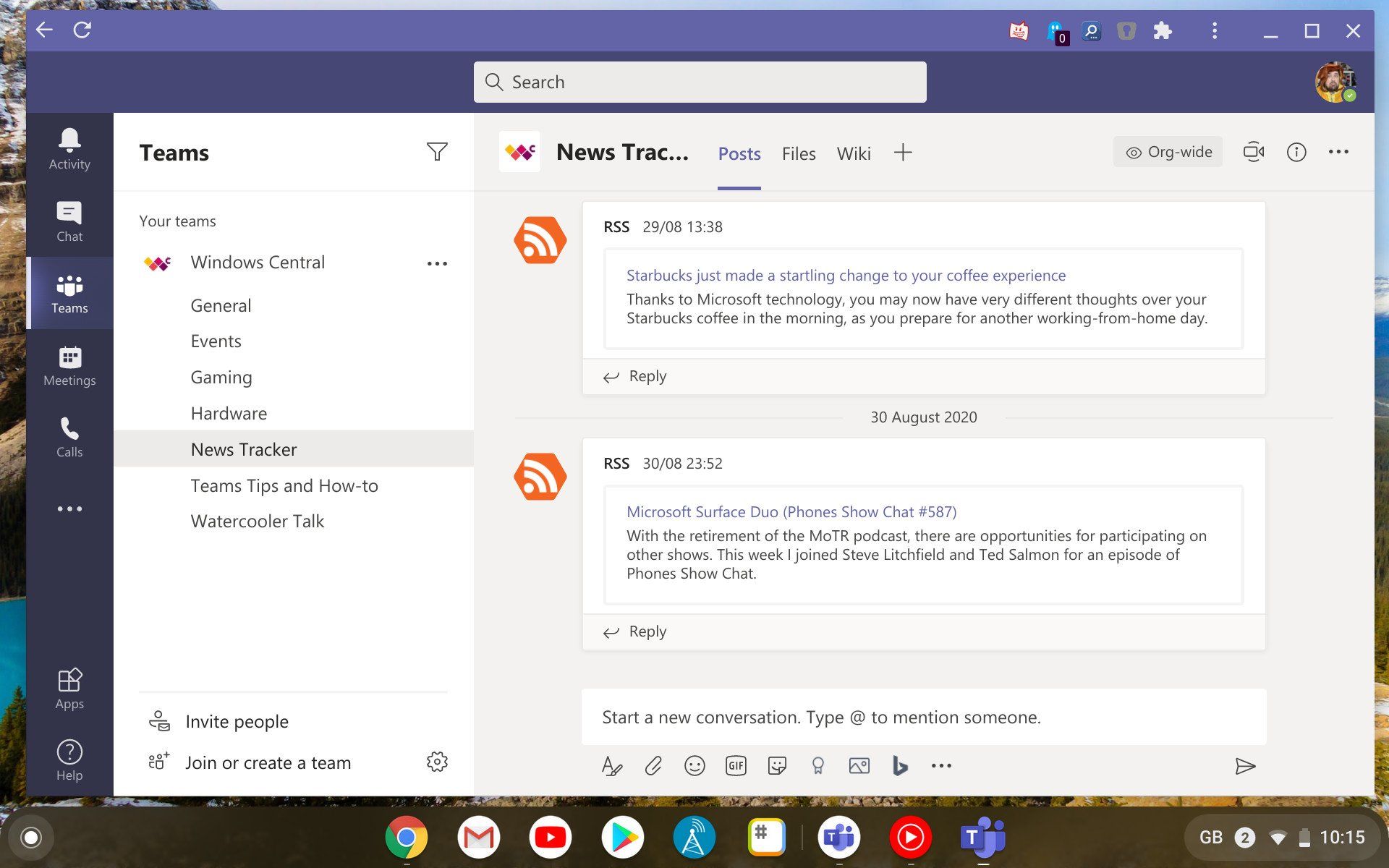Open the sticker picker
This screenshot has height=868, width=1389.
pyautogui.click(x=777, y=765)
